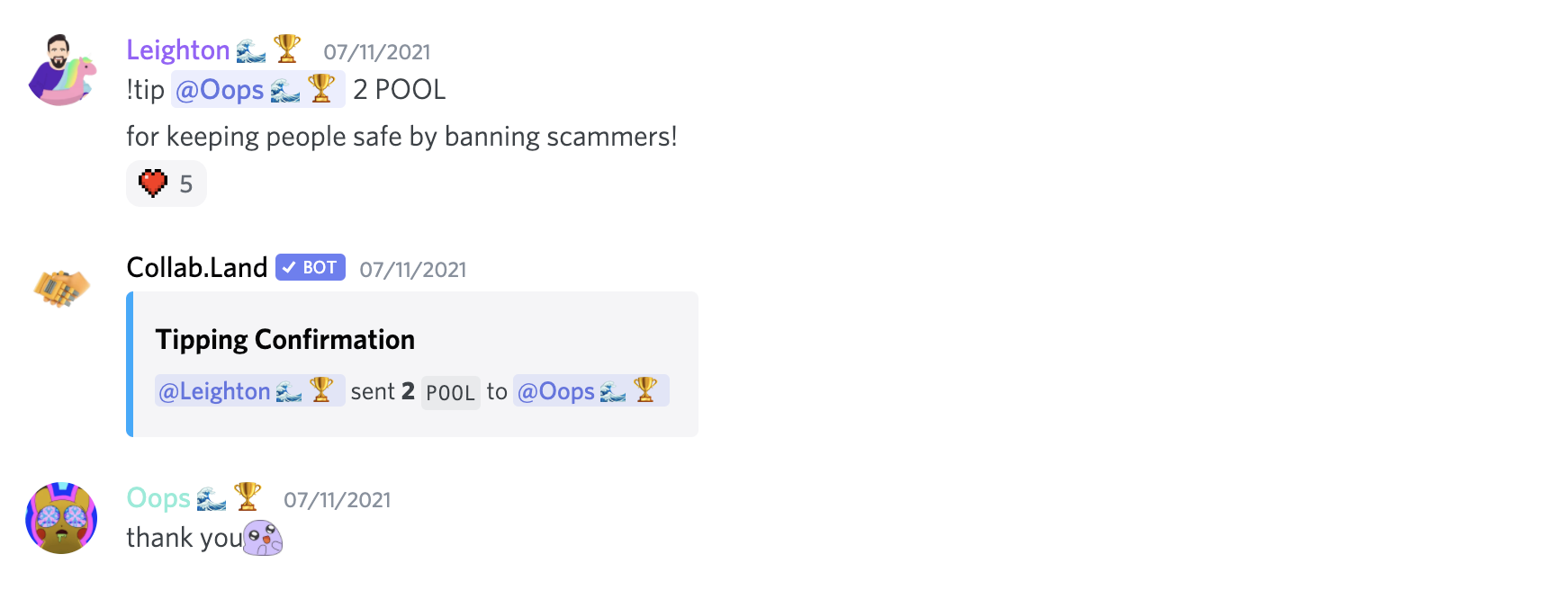Open the @Oops mention in the tip message

(x=258, y=90)
